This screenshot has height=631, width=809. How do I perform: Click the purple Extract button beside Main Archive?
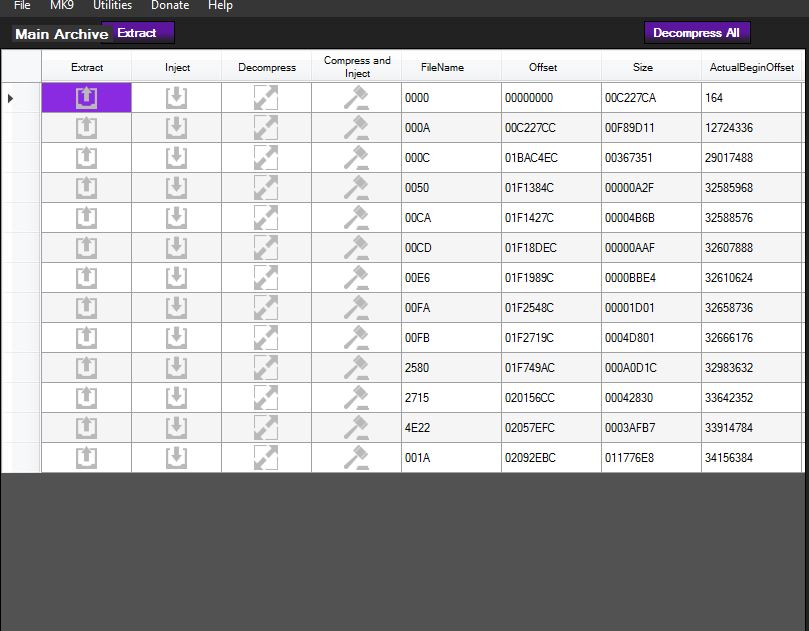[x=138, y=33]
